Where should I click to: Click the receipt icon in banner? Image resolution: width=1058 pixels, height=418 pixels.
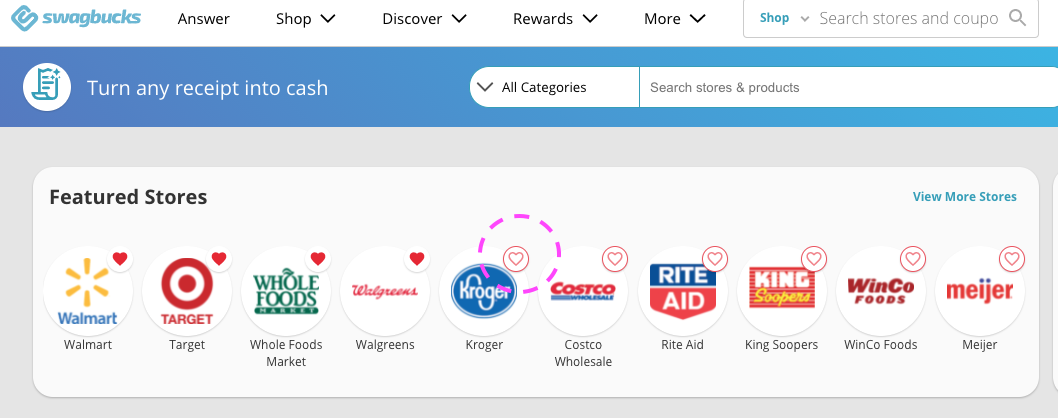point(47,87)
